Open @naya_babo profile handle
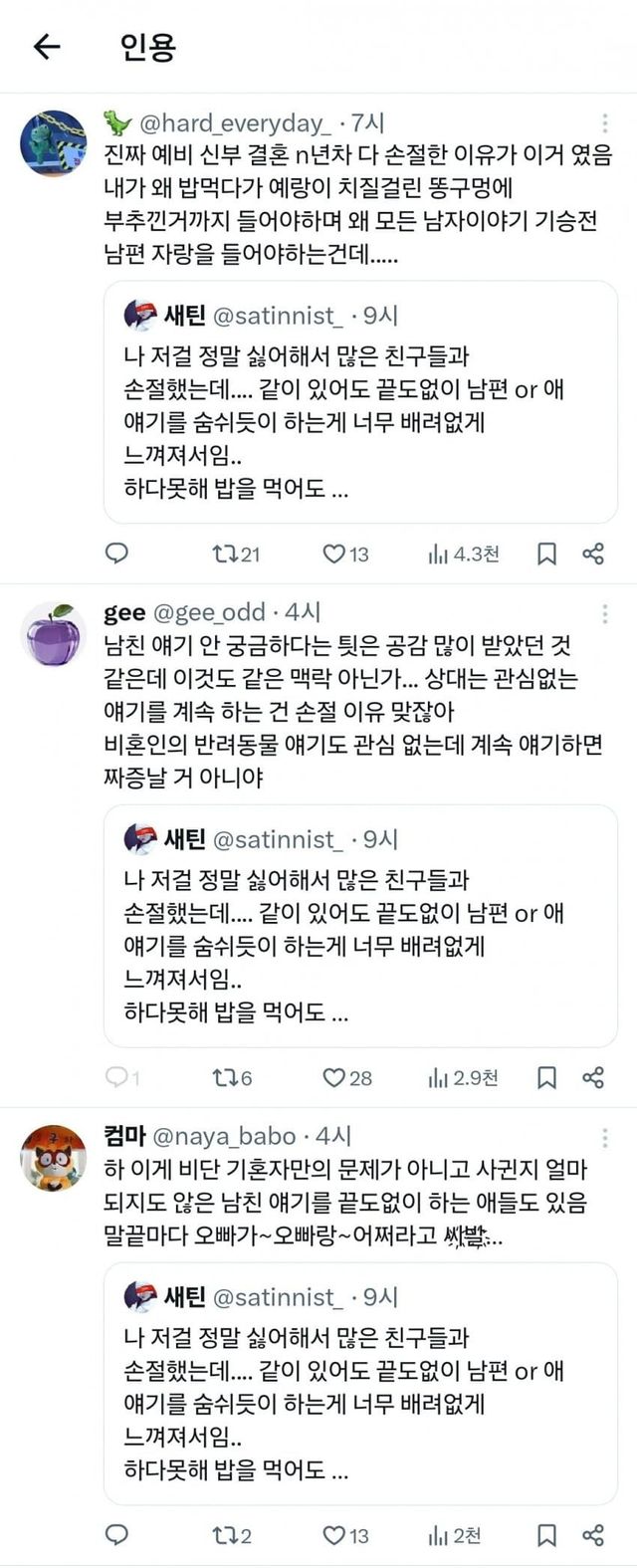The height and width of the screenshot is (1568, 637). click(224, 1136)
